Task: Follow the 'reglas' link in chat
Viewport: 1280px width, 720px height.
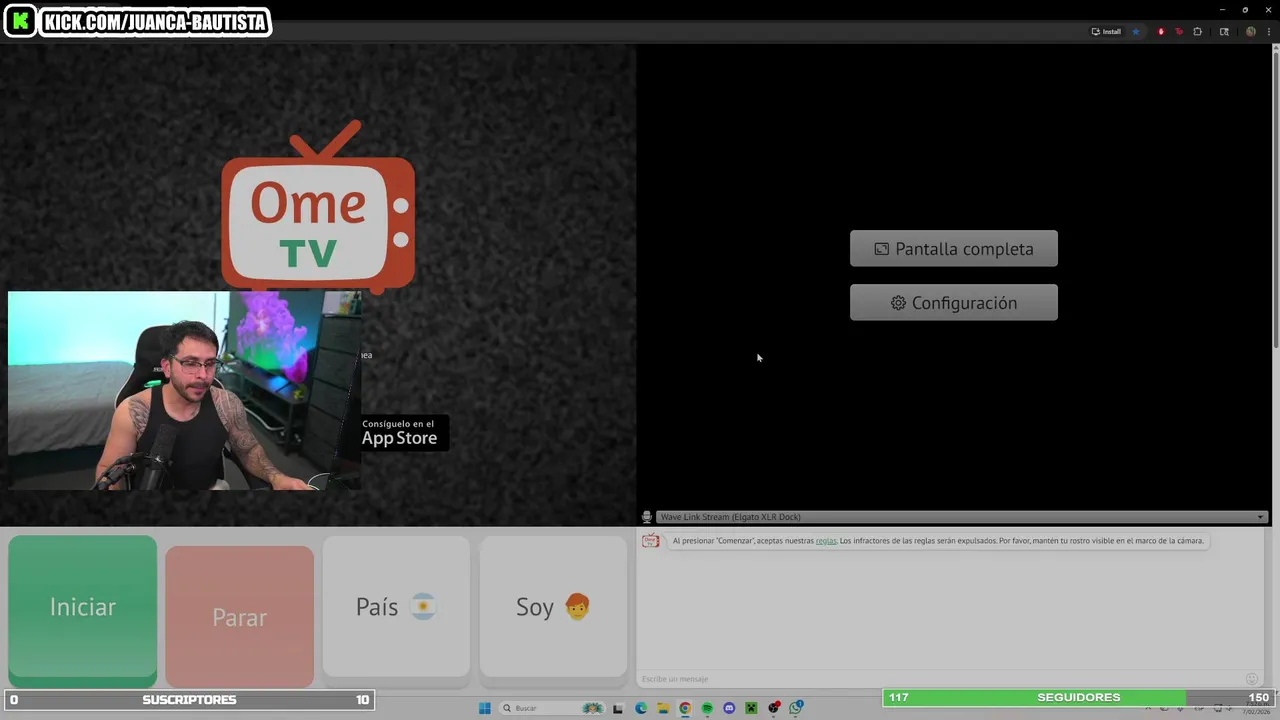Action: (826, 541)
